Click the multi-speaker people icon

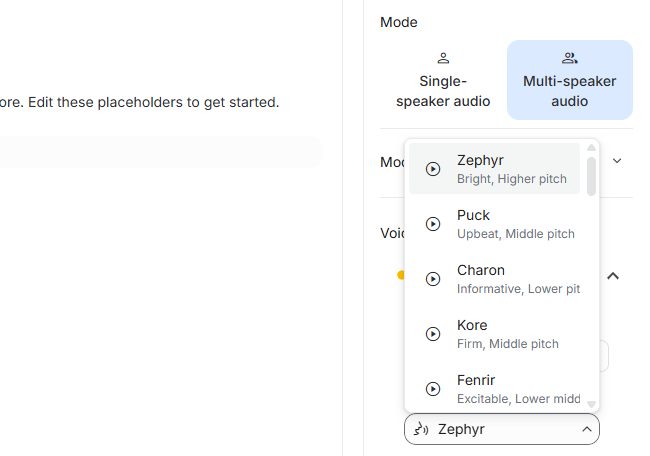click(x=570, y=58)
